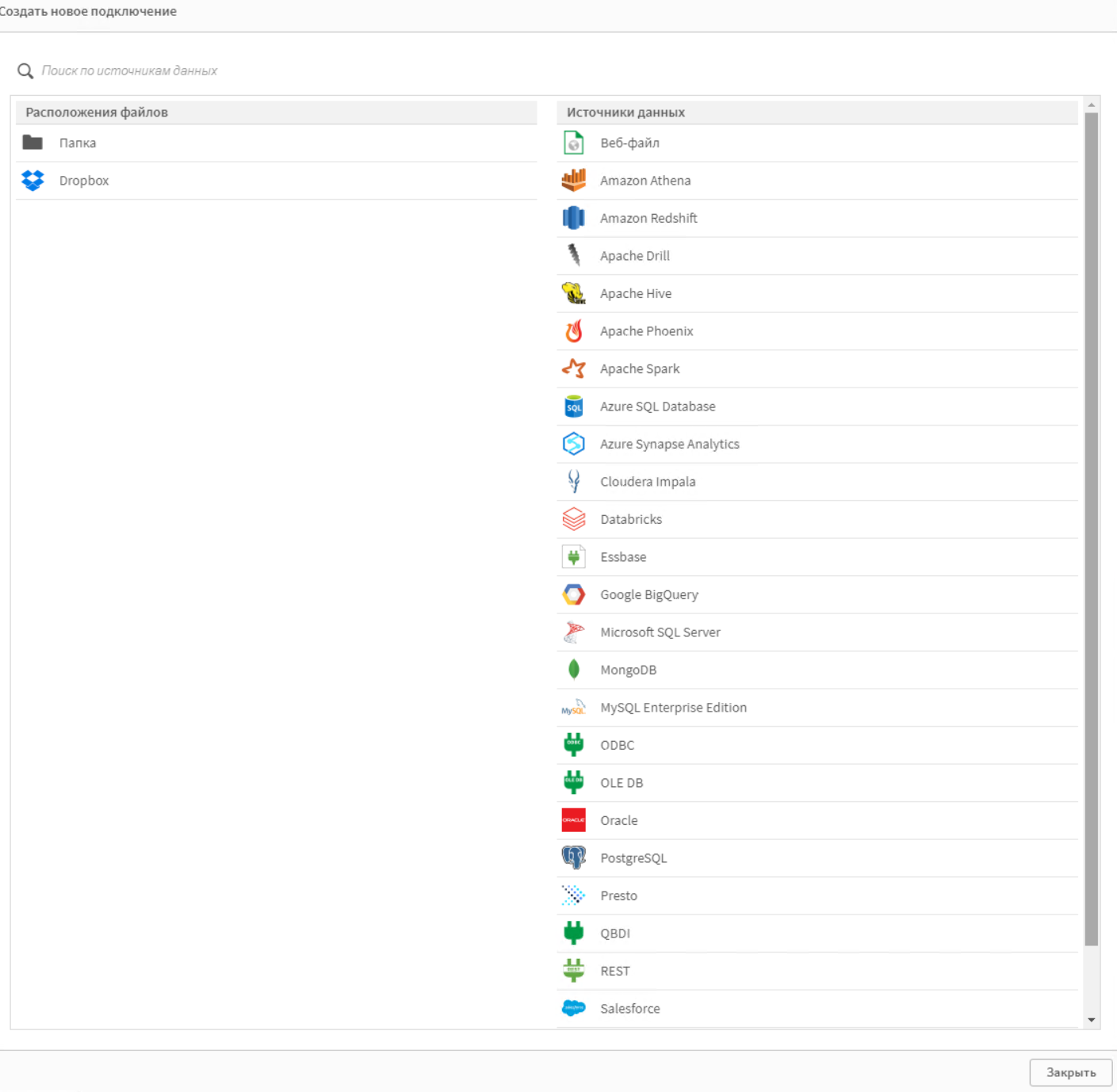Screen dimensions: 1117x1092
Task: Select the ODBC green plug icon
Action: 573,745
